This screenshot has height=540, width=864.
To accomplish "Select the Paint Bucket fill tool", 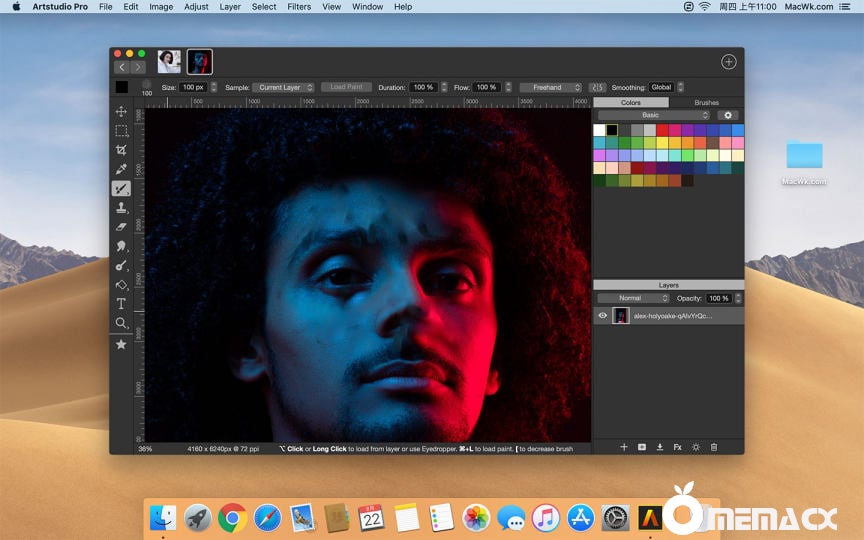I will 121,285.
